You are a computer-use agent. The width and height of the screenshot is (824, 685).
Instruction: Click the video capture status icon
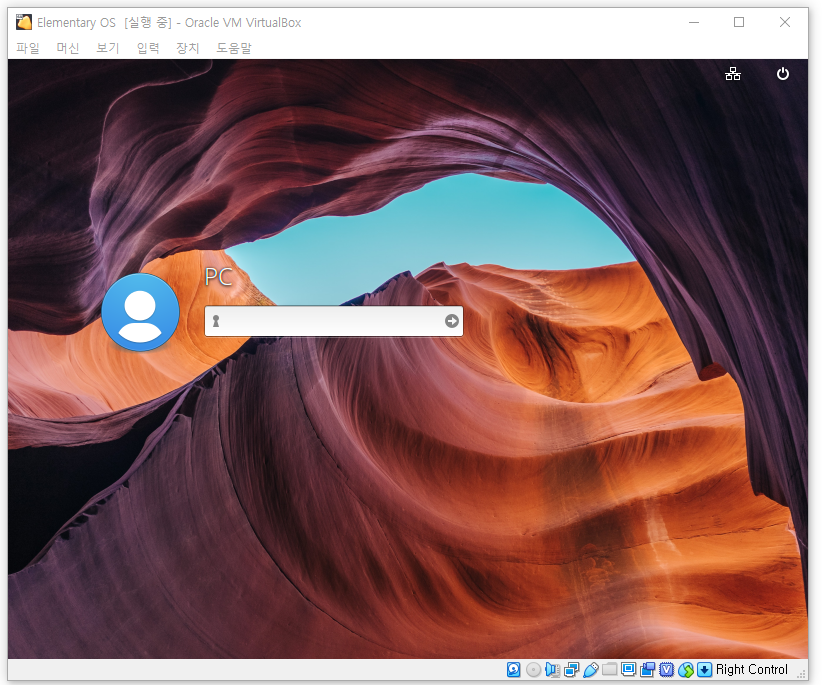pos(647,669)
